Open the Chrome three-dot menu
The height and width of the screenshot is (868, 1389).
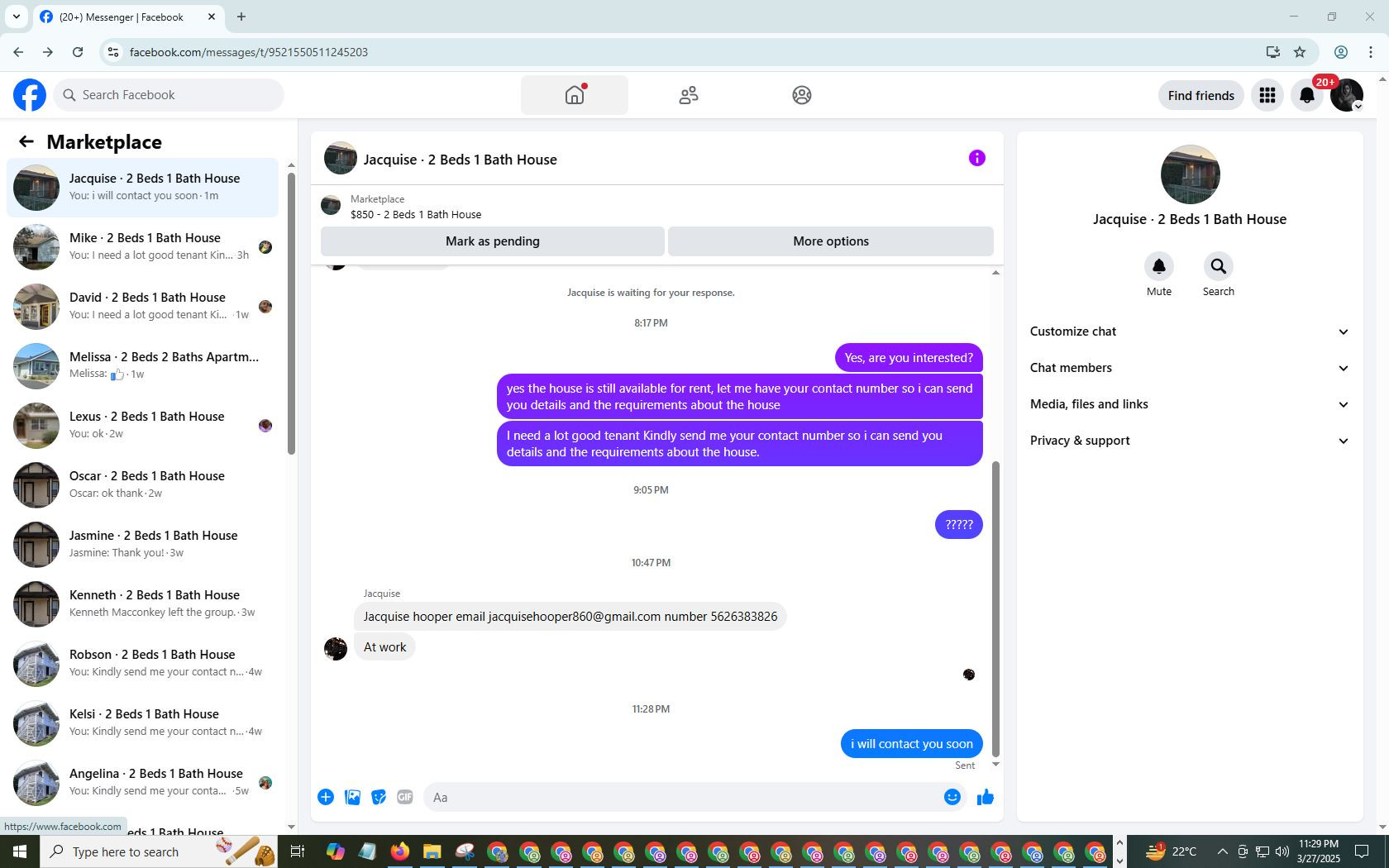pos(1371,52)
